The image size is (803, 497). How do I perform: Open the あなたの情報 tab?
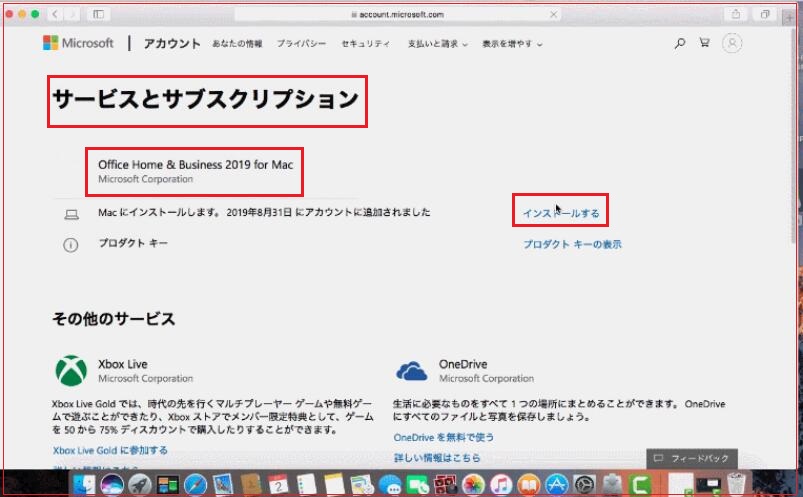tap(237, 44)
